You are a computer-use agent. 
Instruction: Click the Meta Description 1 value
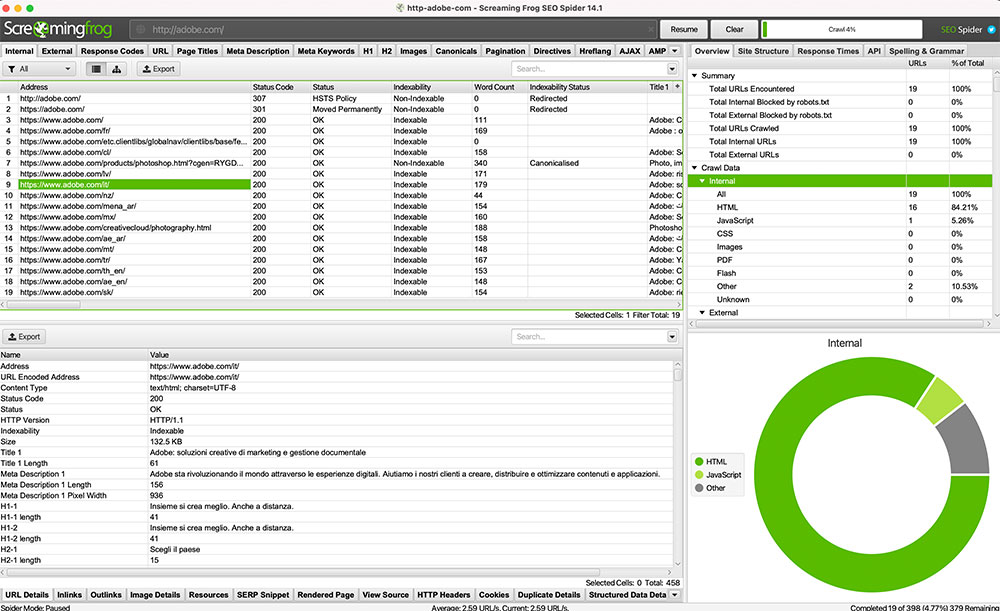click(x=404, y=474)
